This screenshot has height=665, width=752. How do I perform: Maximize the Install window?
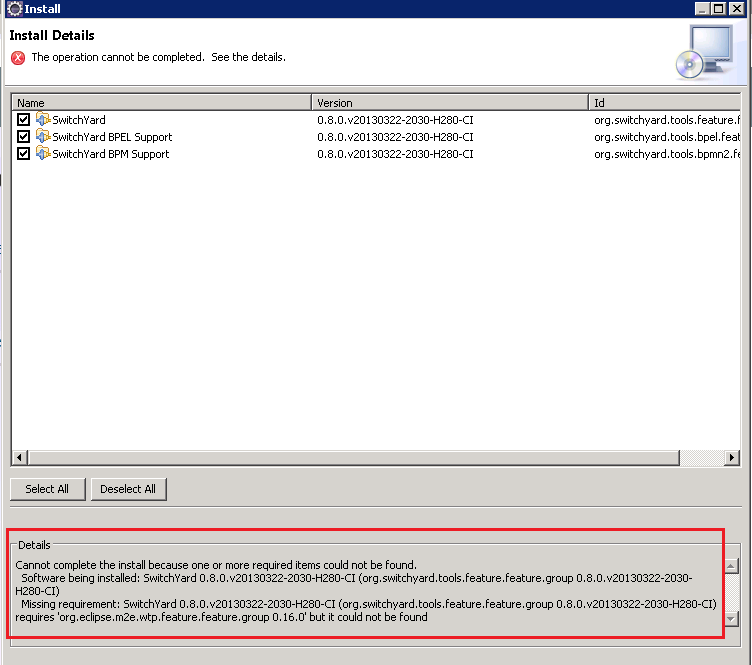(x=718, y=9)
